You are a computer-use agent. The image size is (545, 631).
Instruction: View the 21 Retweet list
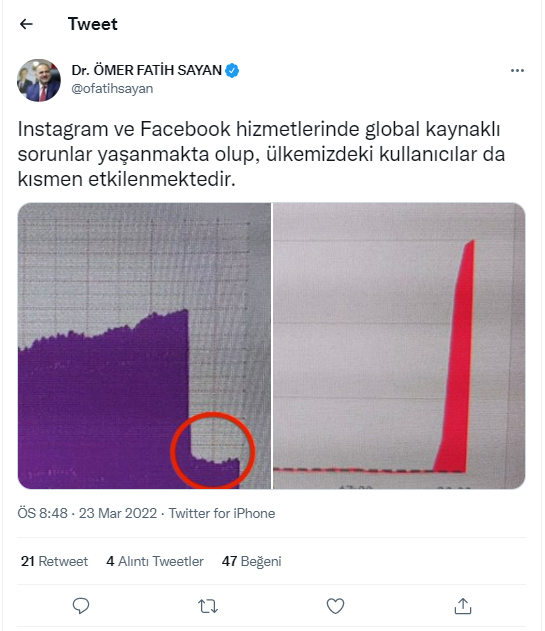coord(54,561)
